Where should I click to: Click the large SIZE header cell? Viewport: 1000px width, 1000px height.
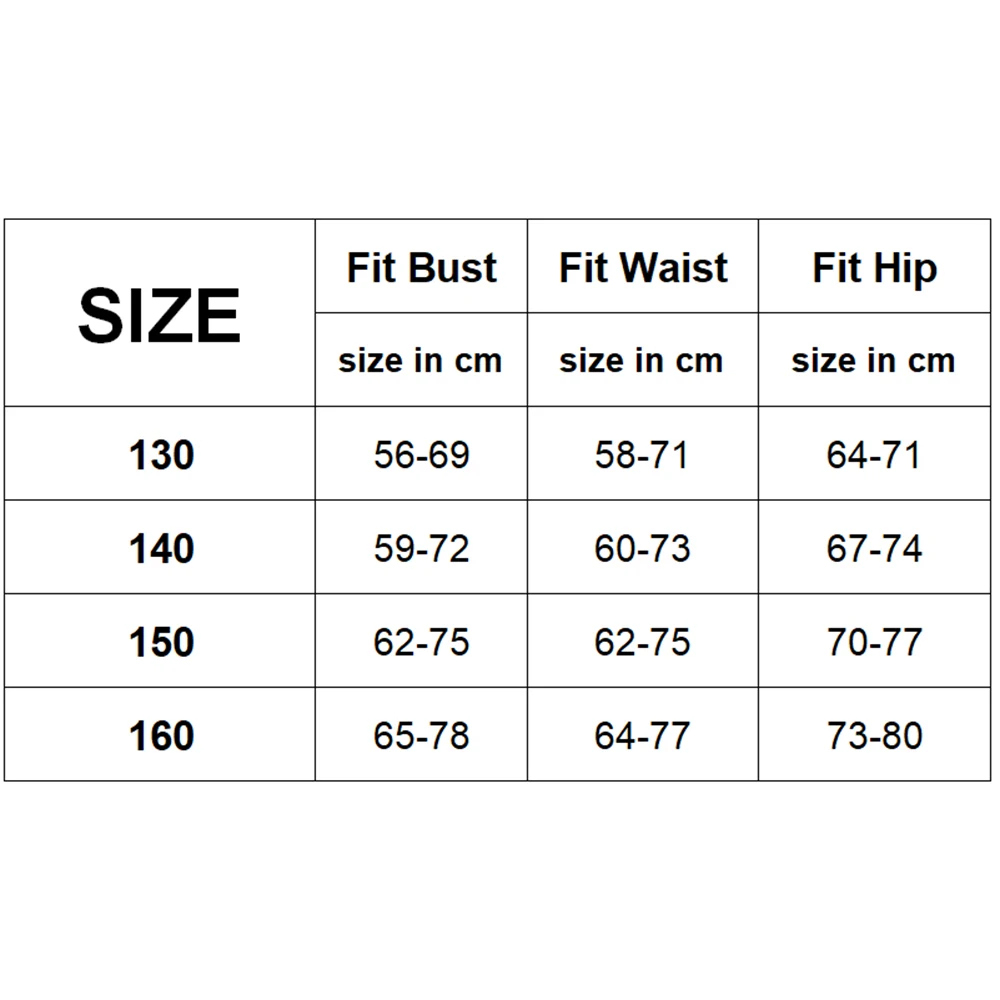click(160, 315)
